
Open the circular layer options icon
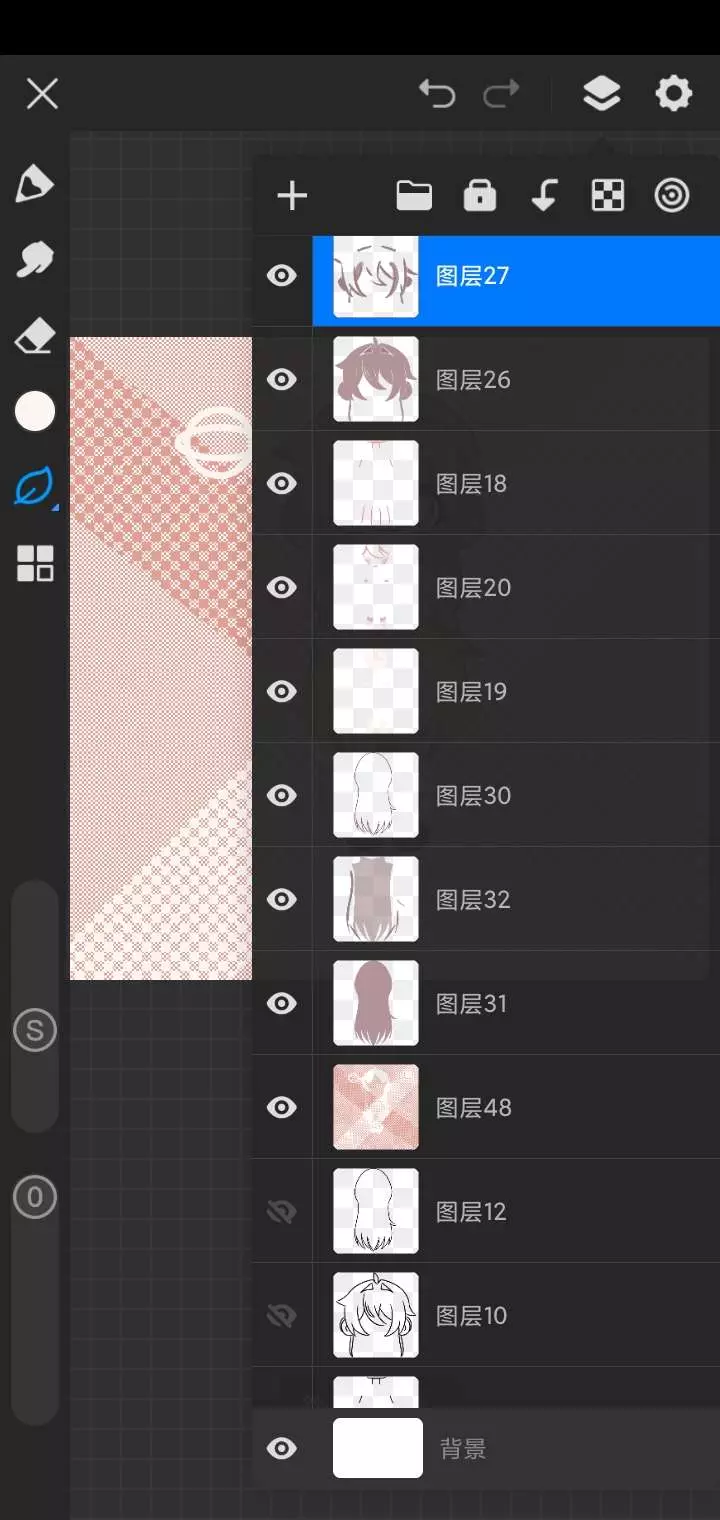tap(672, 196)
